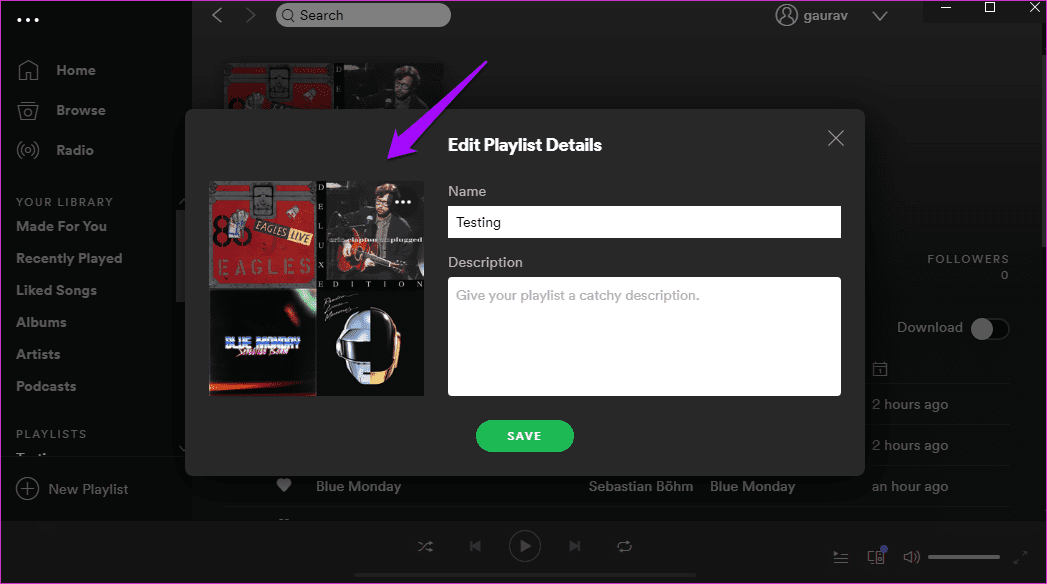
Task: Skip to next track
Action: [575, 546]
